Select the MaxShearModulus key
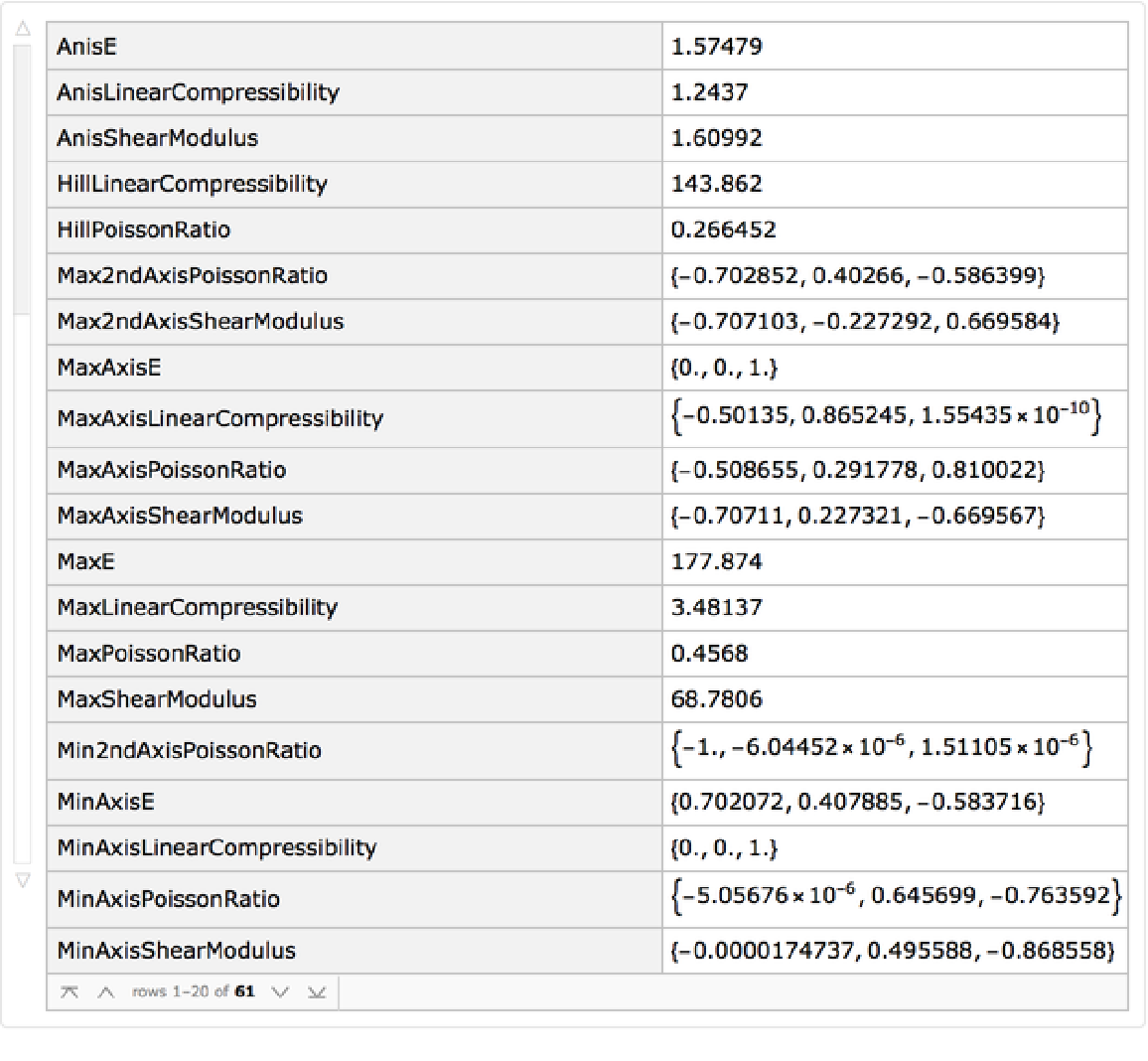Image resolution: width=1148 pixels, height=1061 pixels. (157, 699)
